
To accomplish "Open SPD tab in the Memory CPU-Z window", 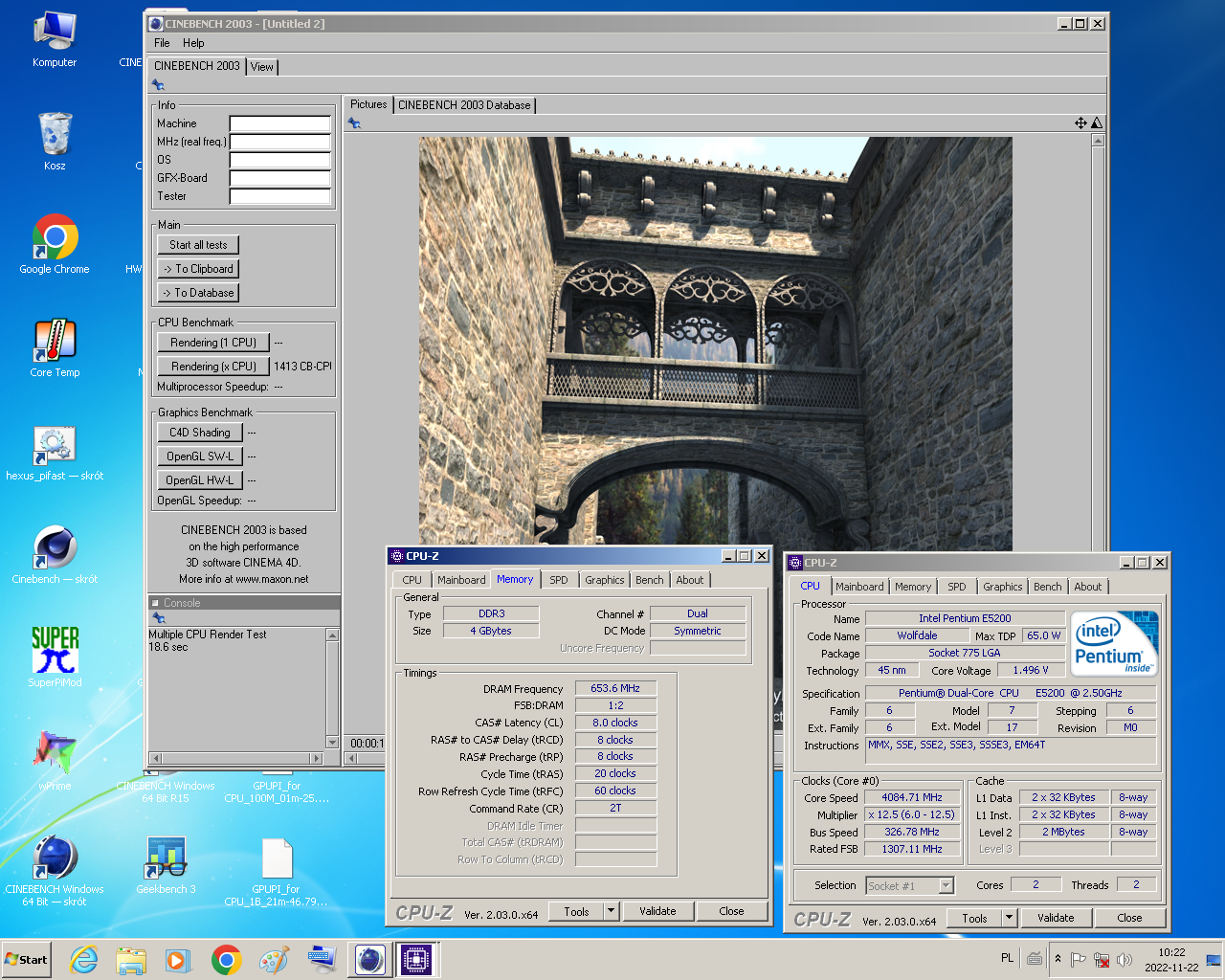I will [559, 580].
